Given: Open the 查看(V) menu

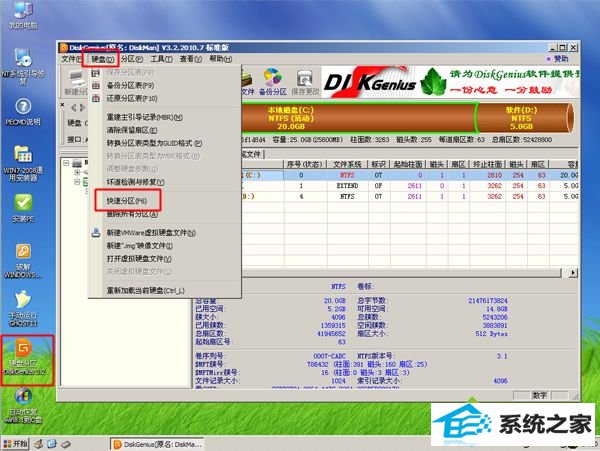Looking at the screenshot, I should 191,59.
